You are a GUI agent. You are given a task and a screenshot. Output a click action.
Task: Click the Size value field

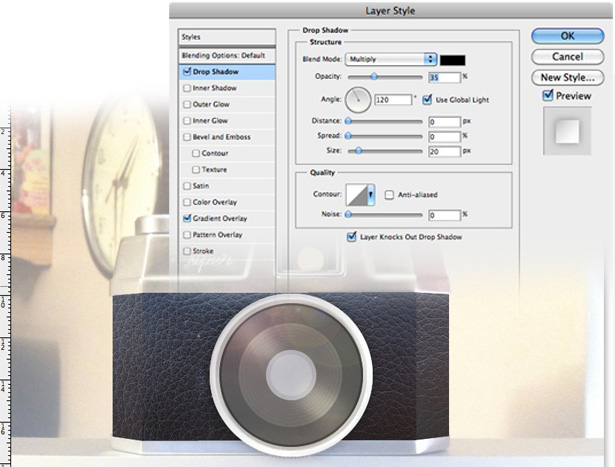[444, 152]
